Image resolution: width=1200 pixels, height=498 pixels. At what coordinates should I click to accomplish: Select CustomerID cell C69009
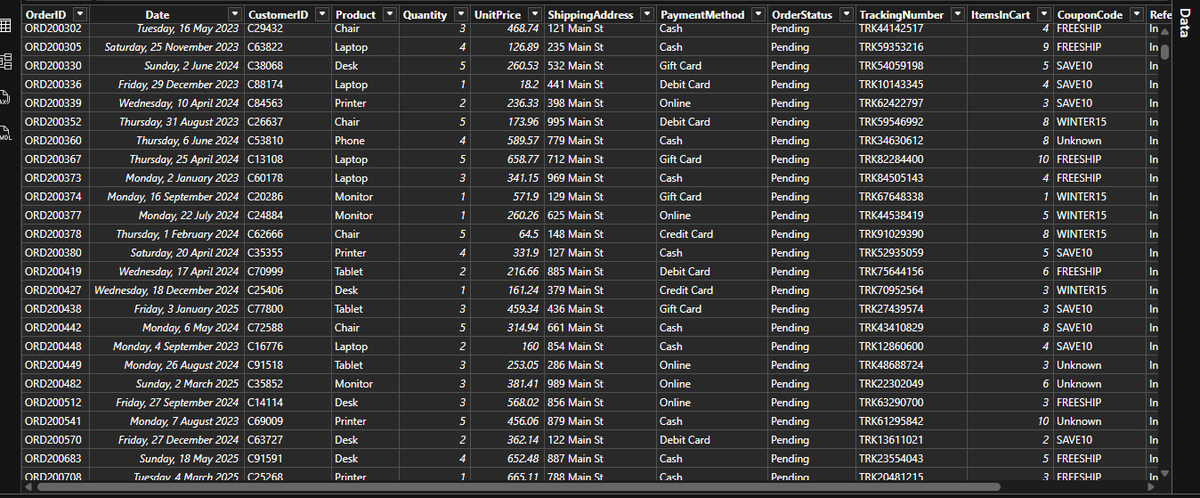point(286,420)
